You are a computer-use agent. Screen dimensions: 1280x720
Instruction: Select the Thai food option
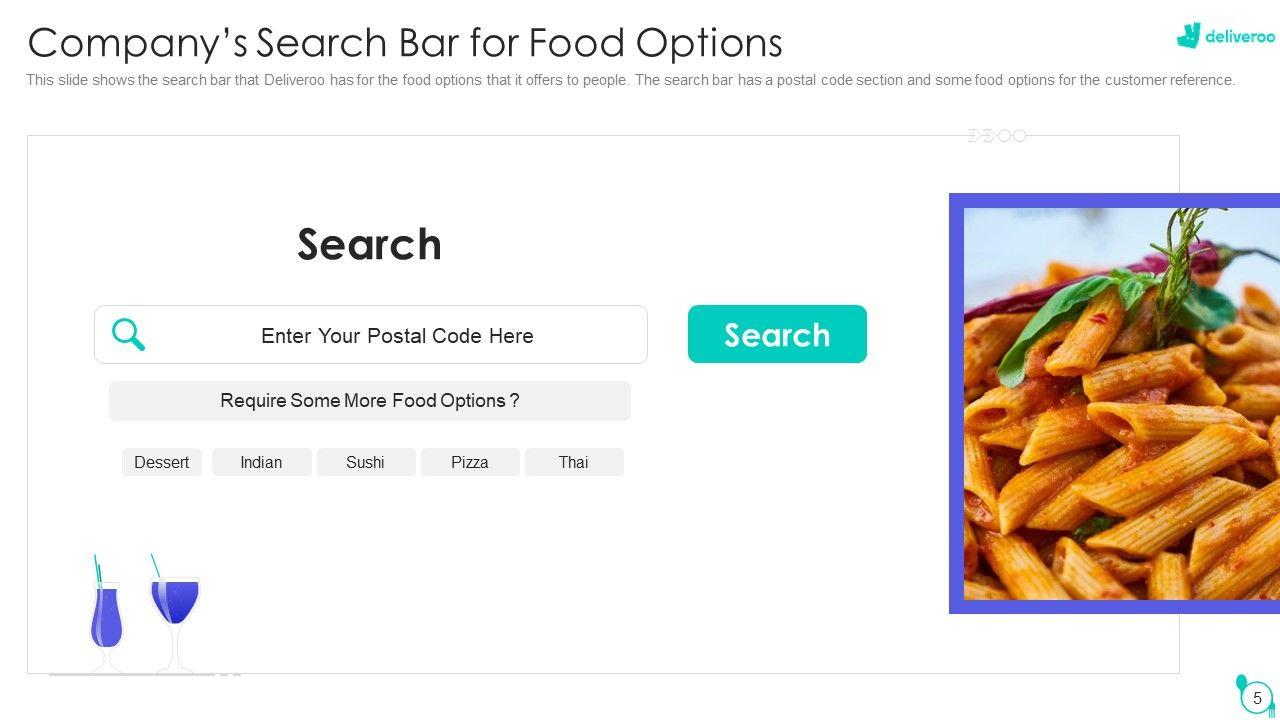pos(574,462)
